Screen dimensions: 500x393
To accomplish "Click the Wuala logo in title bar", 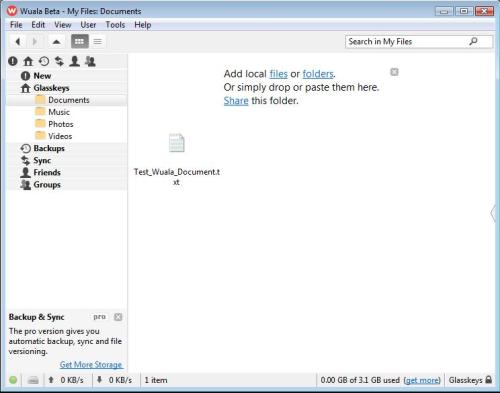I will coord(12,11).
